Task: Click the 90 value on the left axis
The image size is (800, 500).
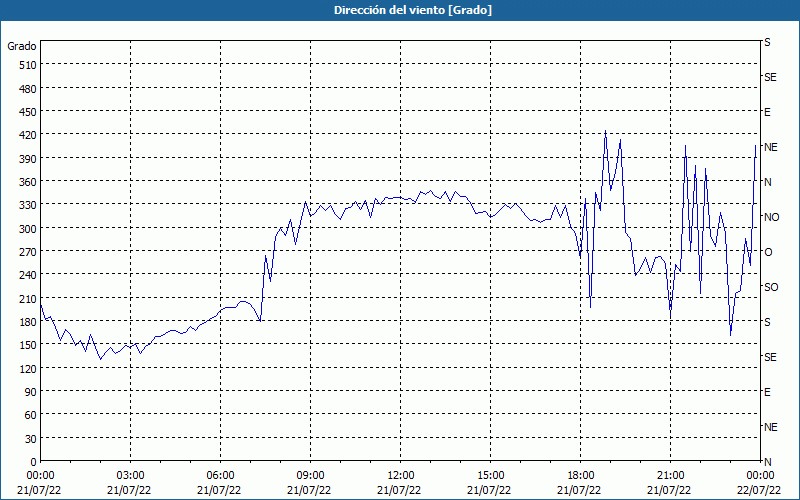Action: (31, 392)
